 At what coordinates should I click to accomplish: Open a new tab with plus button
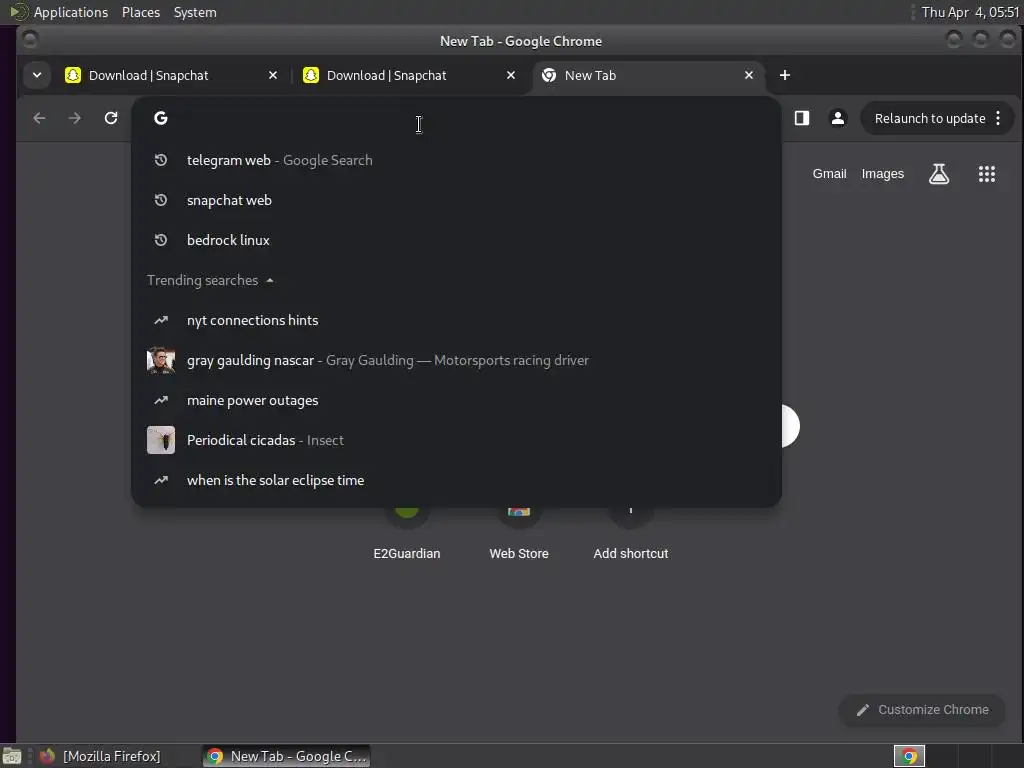[x=785, y=75]
